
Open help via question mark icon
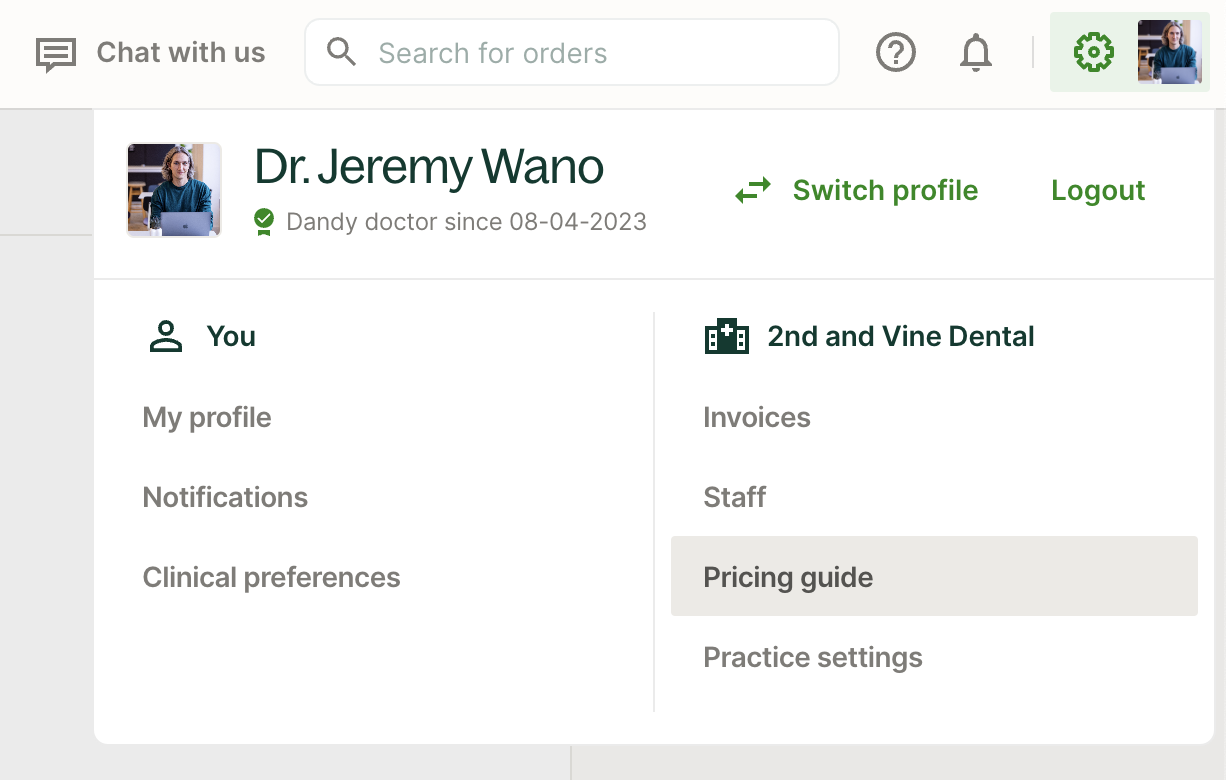(895, 53)
